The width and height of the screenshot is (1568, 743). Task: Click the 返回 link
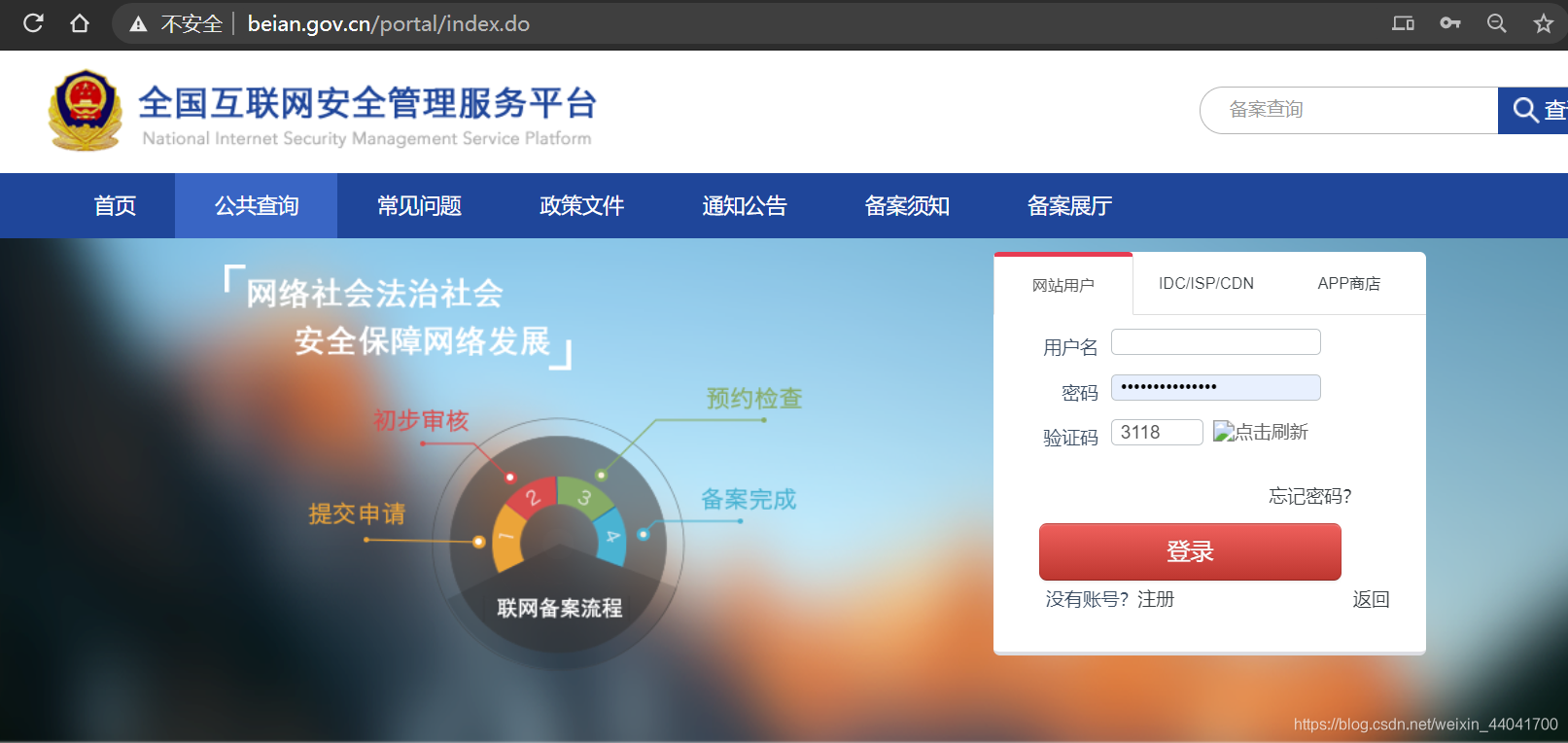pos(1371,599)
